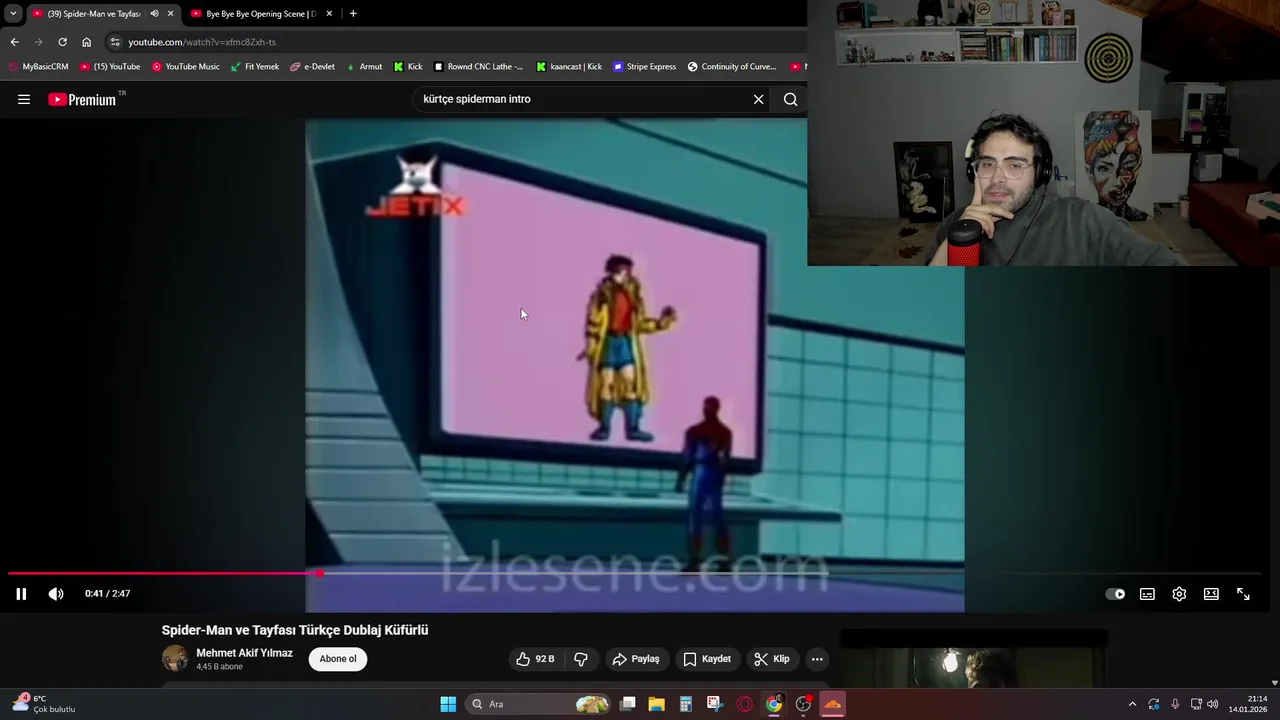The height and width of the screenshot is (720, 1280).
Task: Dislike the video
Action: click(581, 659)
